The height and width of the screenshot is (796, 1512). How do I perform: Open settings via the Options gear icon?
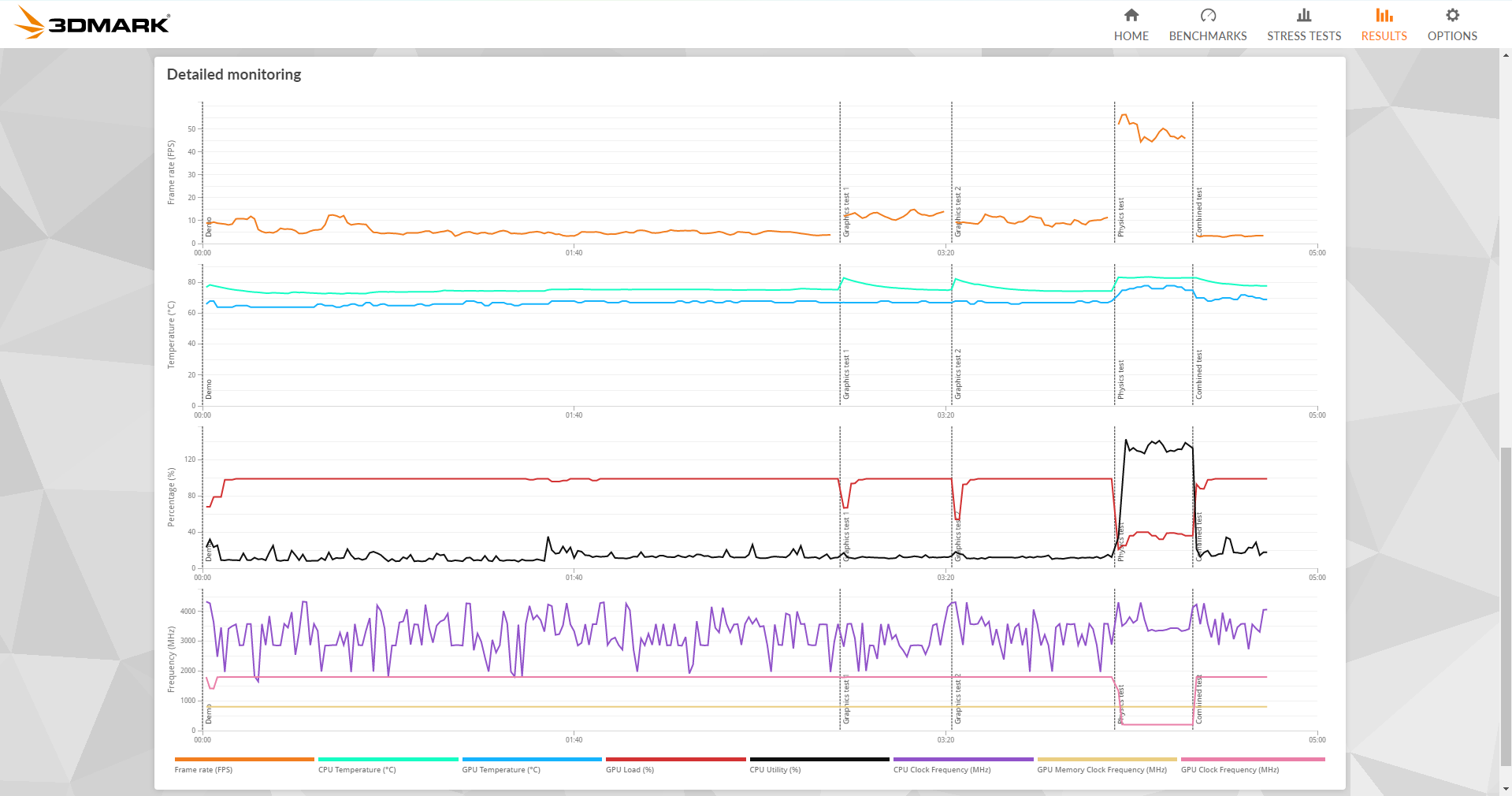tap(1452, 14)
